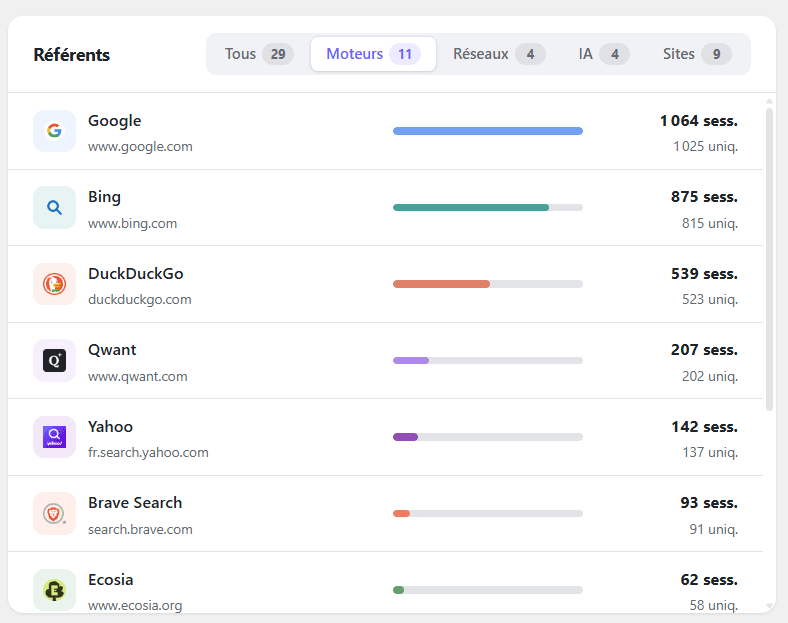Screen dimensions: 788x623
Task: Click the duckduckgo.com domain text
Action: click(x=140, y=299)
